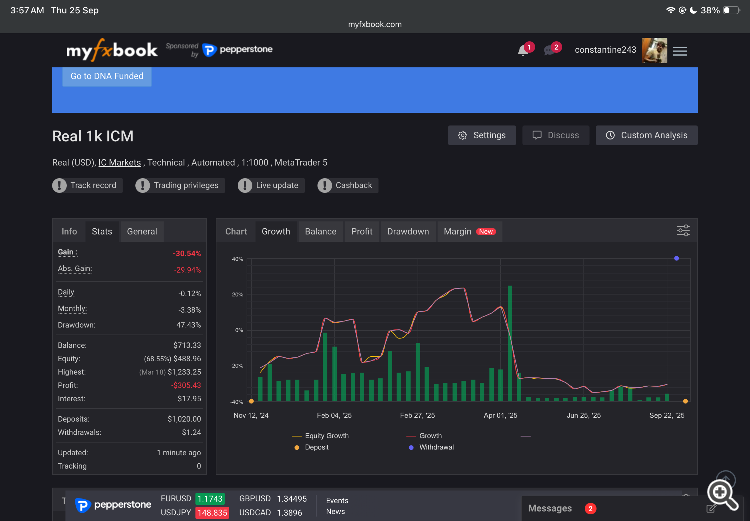Open the chat messages bubble icon

coord(550,50)
